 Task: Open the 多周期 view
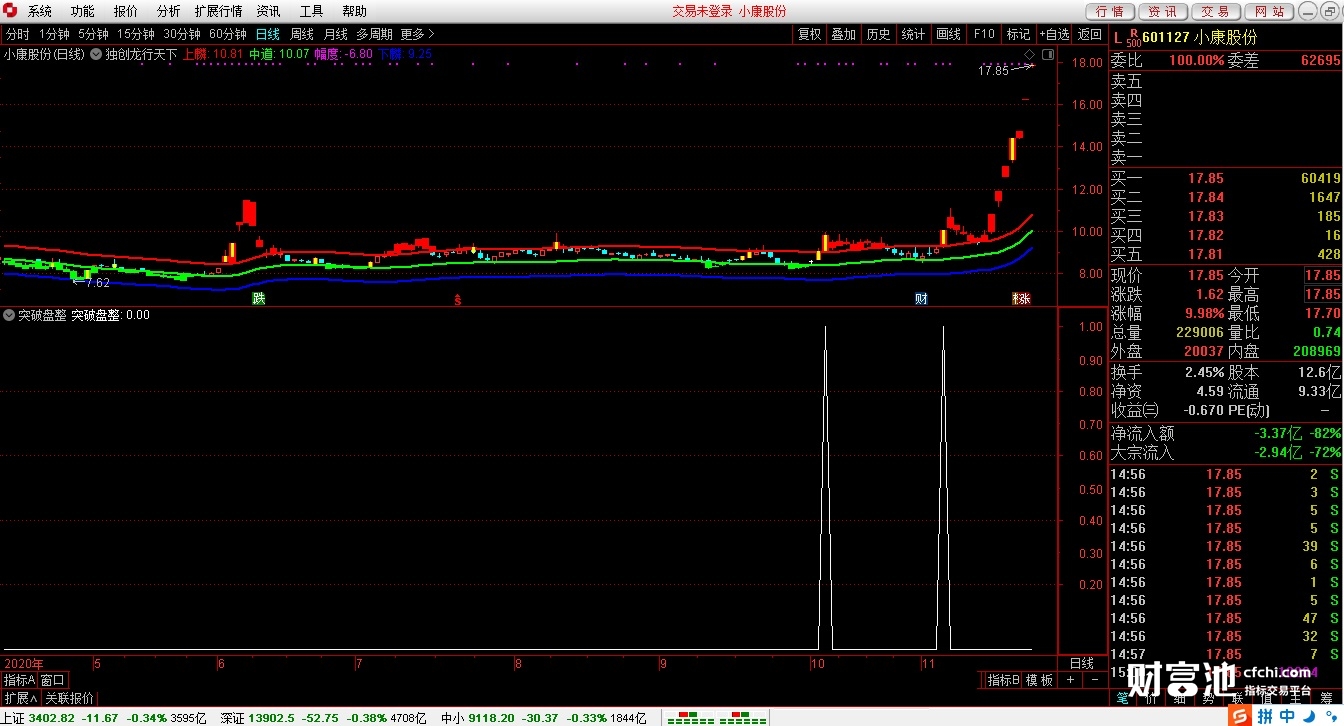click(x=374, y=34)
